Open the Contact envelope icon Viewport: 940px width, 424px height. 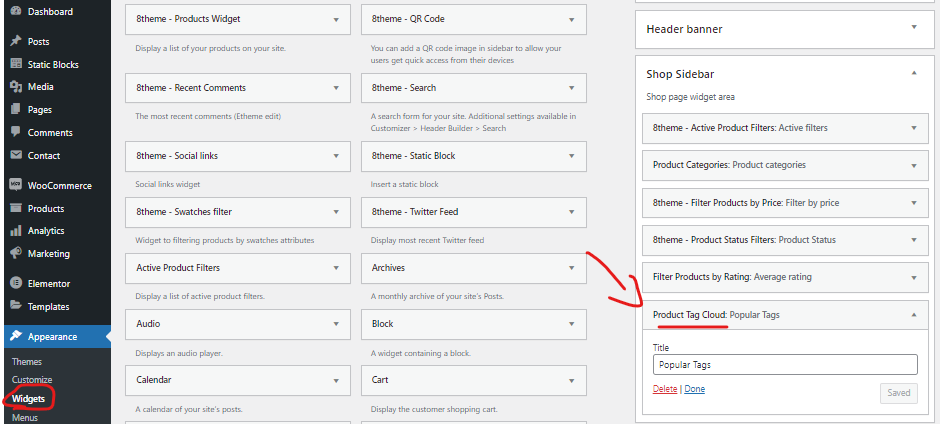[16, 155]
